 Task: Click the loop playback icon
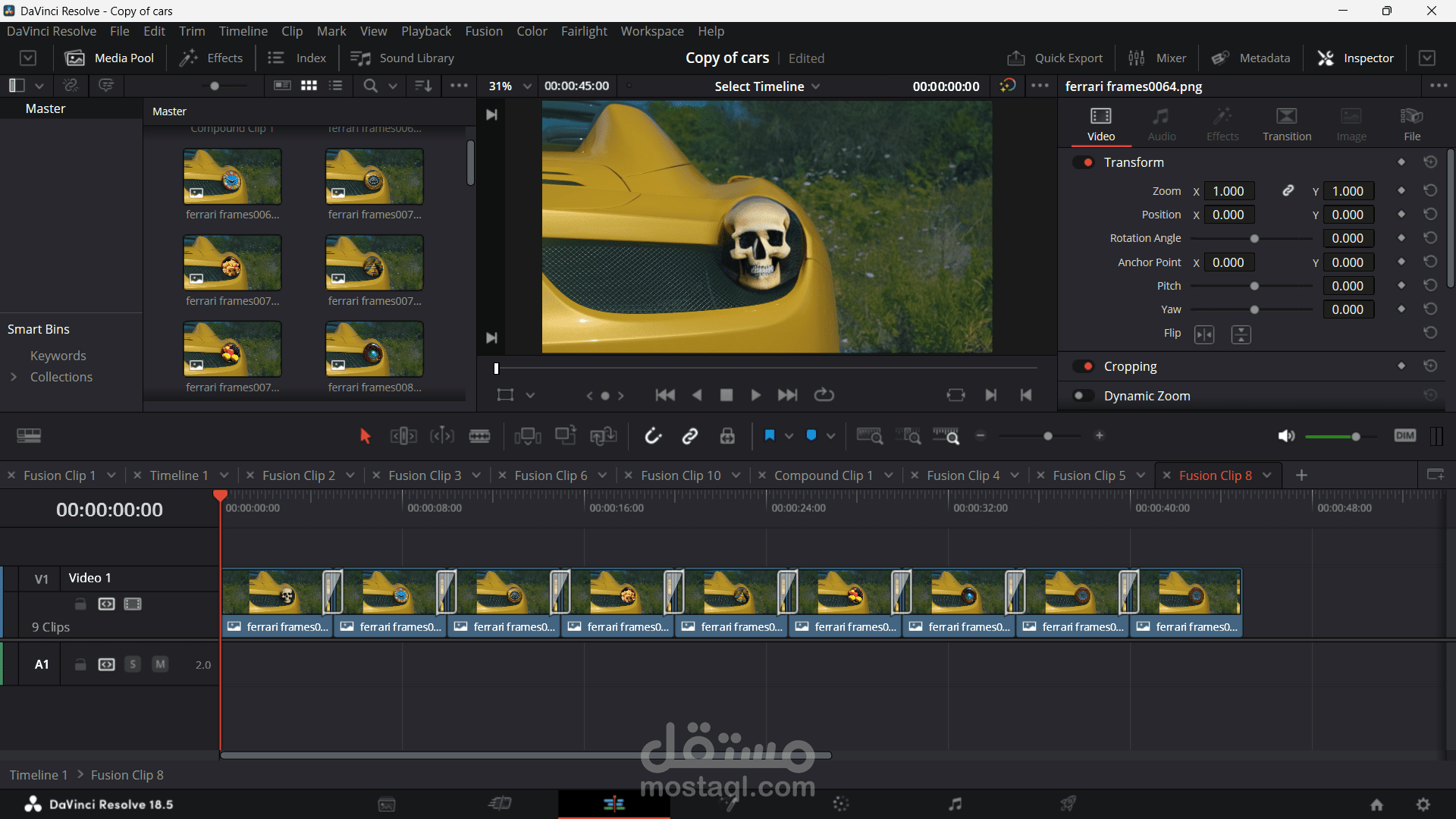coord(824,395)
